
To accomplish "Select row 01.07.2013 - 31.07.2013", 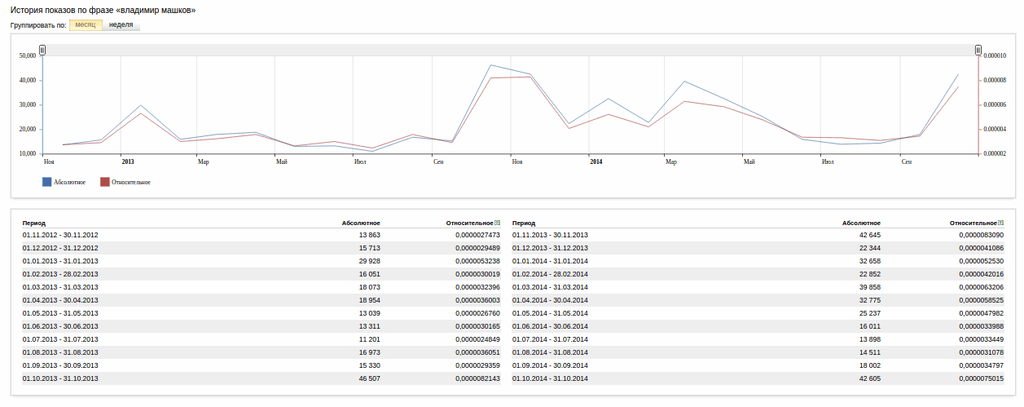I will (261, 339).
